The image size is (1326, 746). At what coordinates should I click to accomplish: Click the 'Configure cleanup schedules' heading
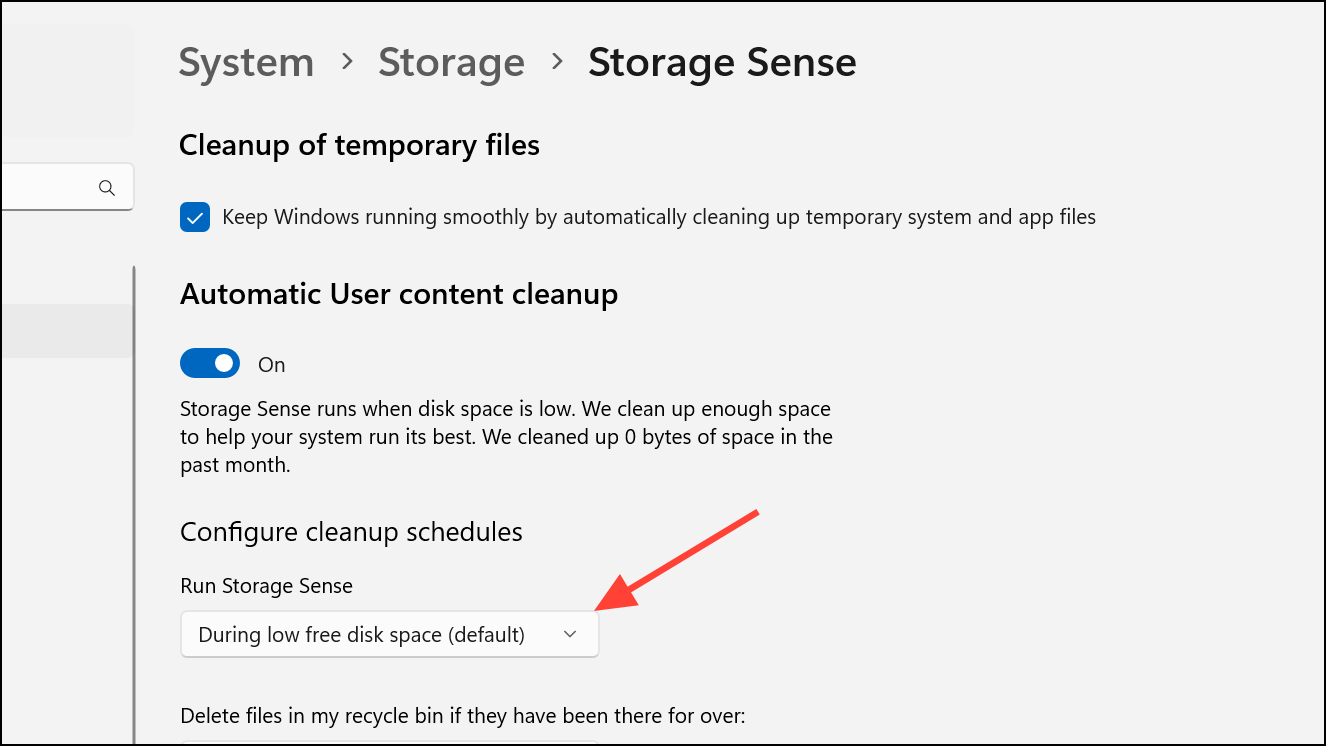point(351,532)
